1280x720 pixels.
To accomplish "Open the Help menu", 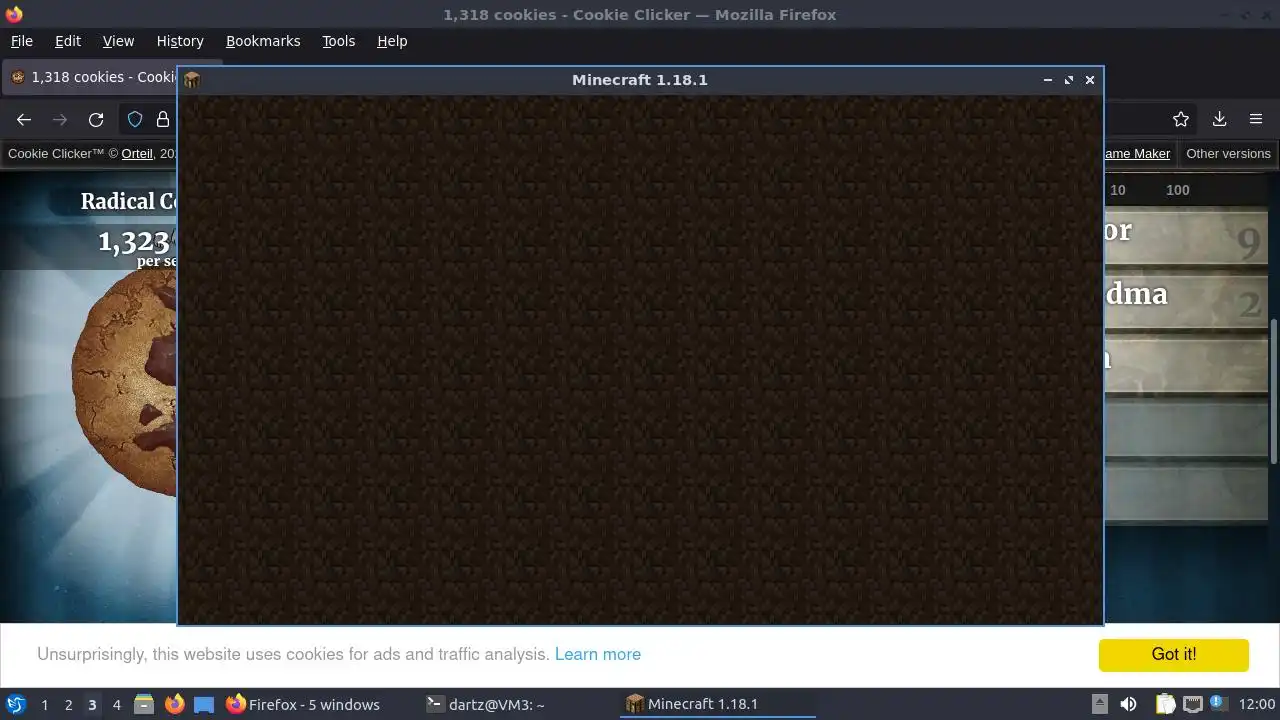I will [x=392, y=41].
